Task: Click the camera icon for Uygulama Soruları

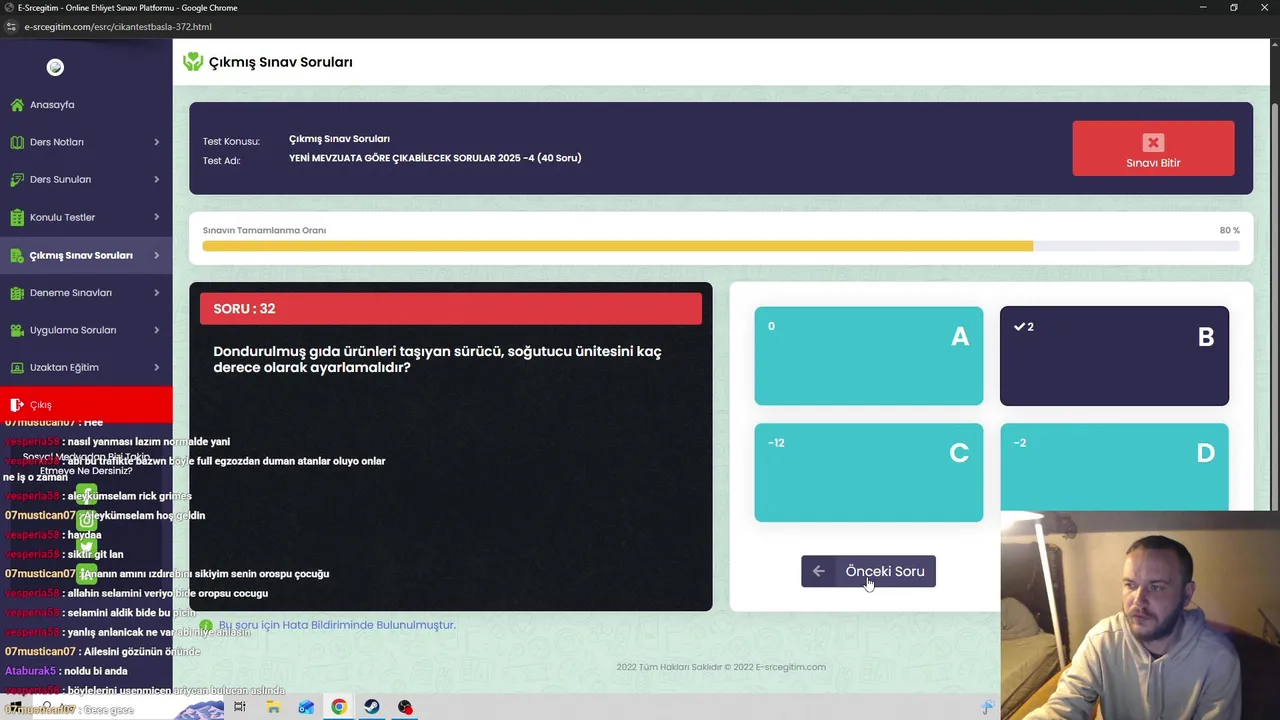Action: [17, 330]
